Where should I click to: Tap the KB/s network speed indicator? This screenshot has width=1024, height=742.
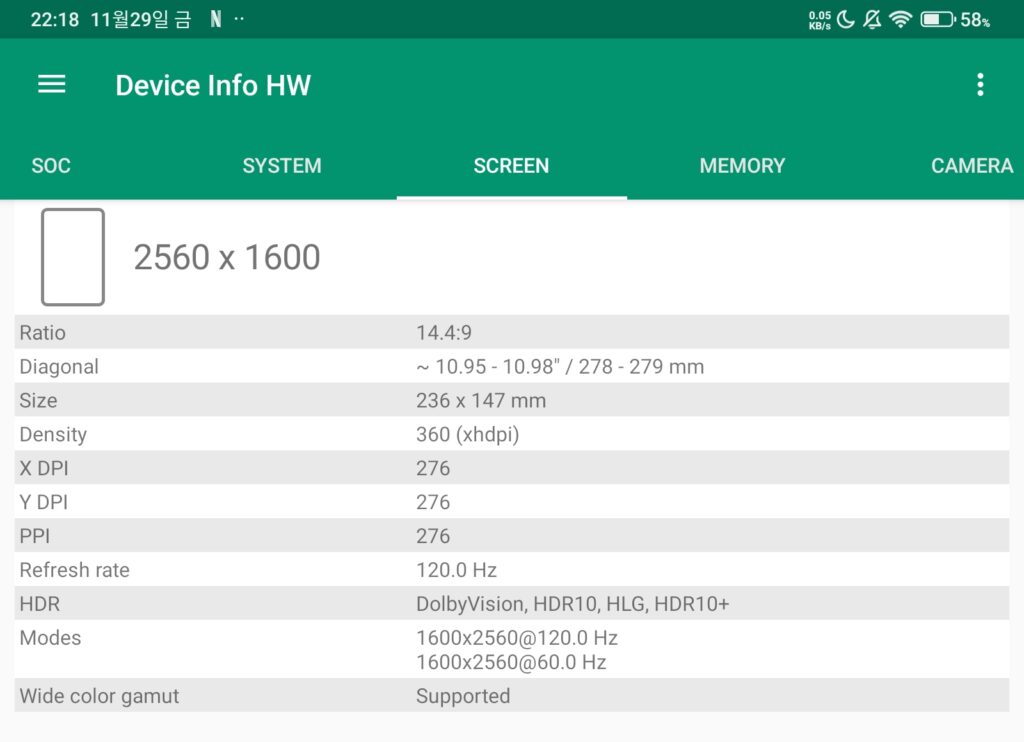coord(820,20)
